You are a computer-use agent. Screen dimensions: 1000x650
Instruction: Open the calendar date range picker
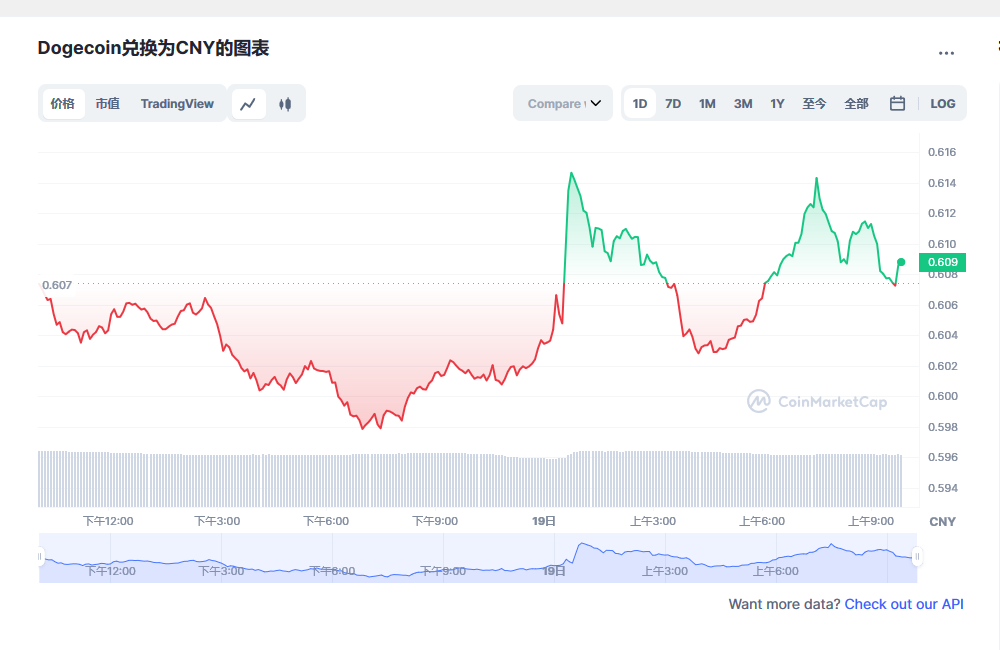pyautogui.click(x=897, y=103)
